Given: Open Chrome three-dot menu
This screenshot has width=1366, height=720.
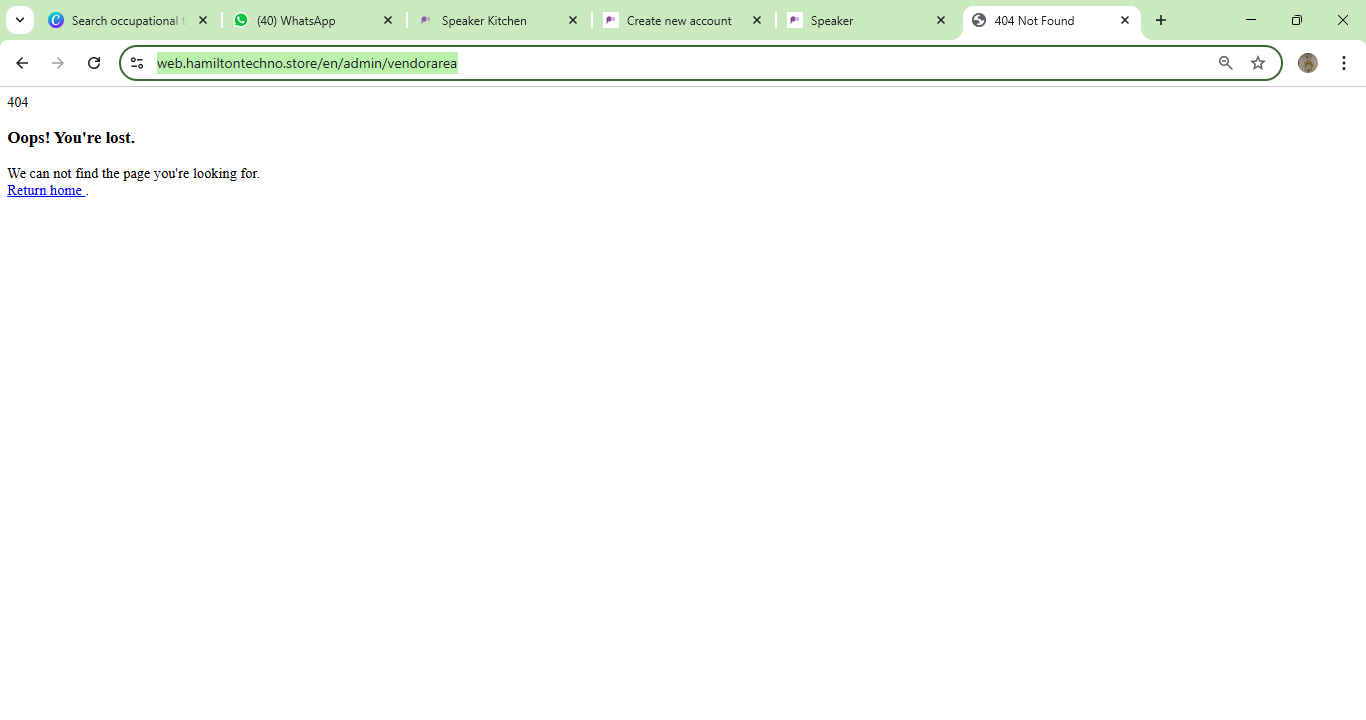Looking at the screenshot, I should pyautogui.click(x=1344, y=63).
